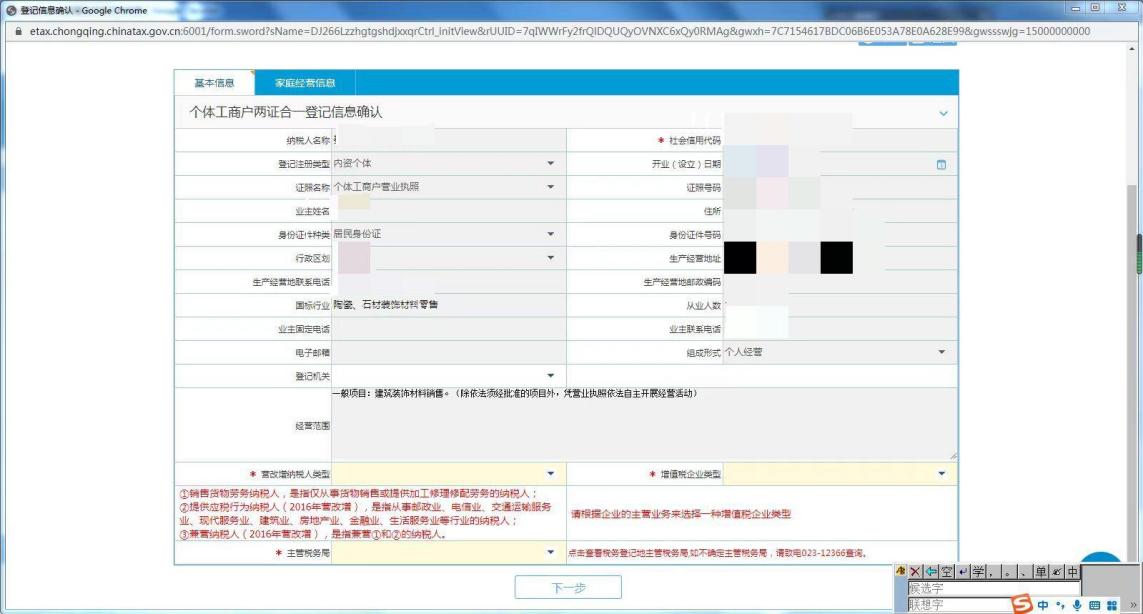1143x614 pixels.
Task: Open the 登记注册类型 dropdown
Action: point(550,164)
